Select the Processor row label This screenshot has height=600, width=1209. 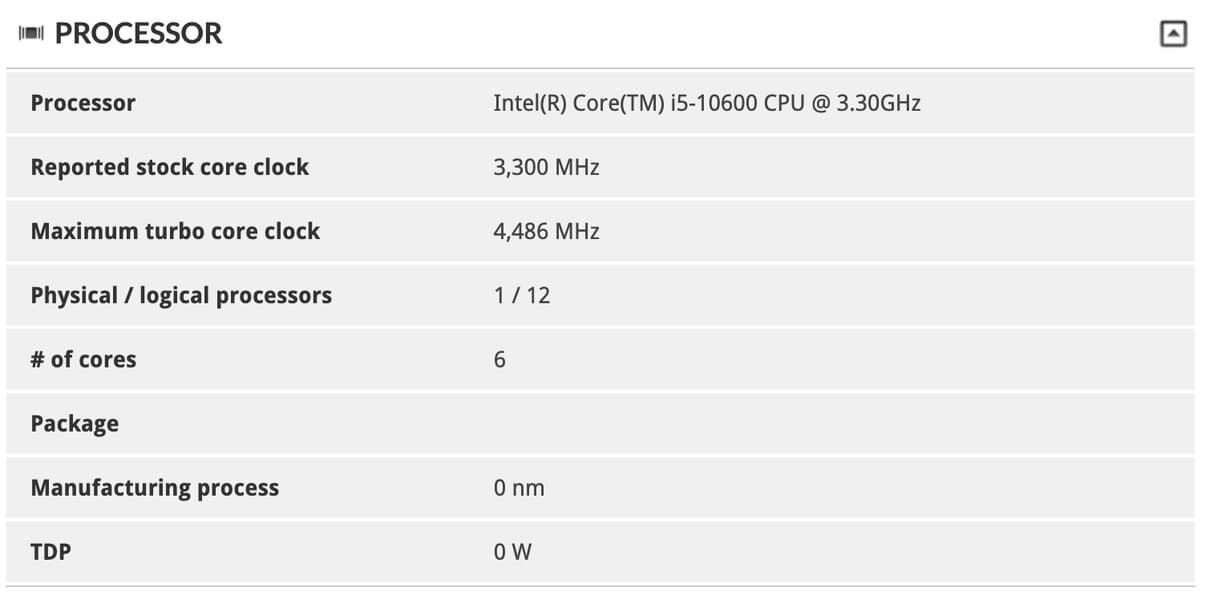click(x=83, y=103)
